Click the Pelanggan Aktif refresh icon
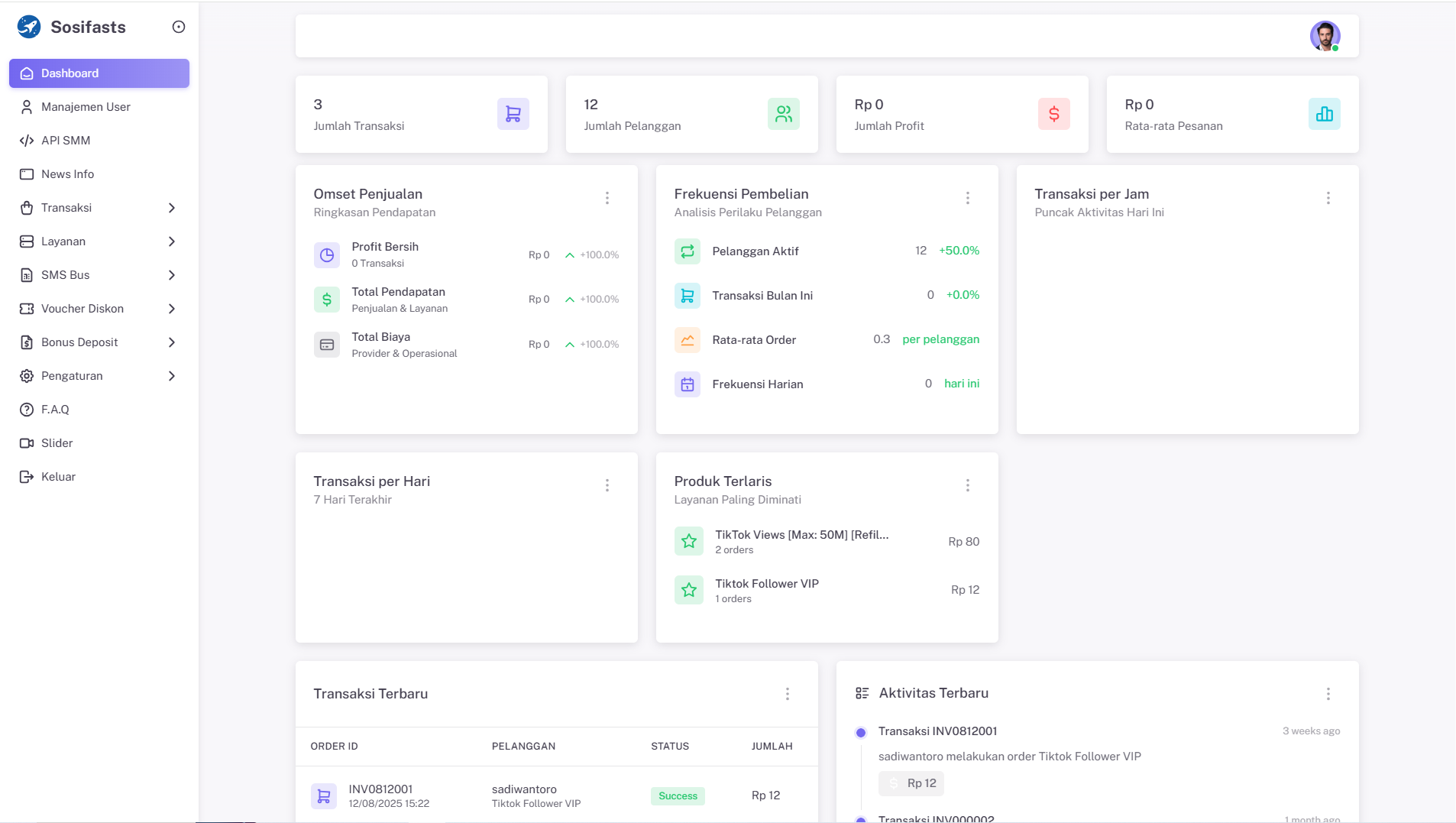Image resolution: width=1456 pixels, height=823 pixels. pos(688,251)
